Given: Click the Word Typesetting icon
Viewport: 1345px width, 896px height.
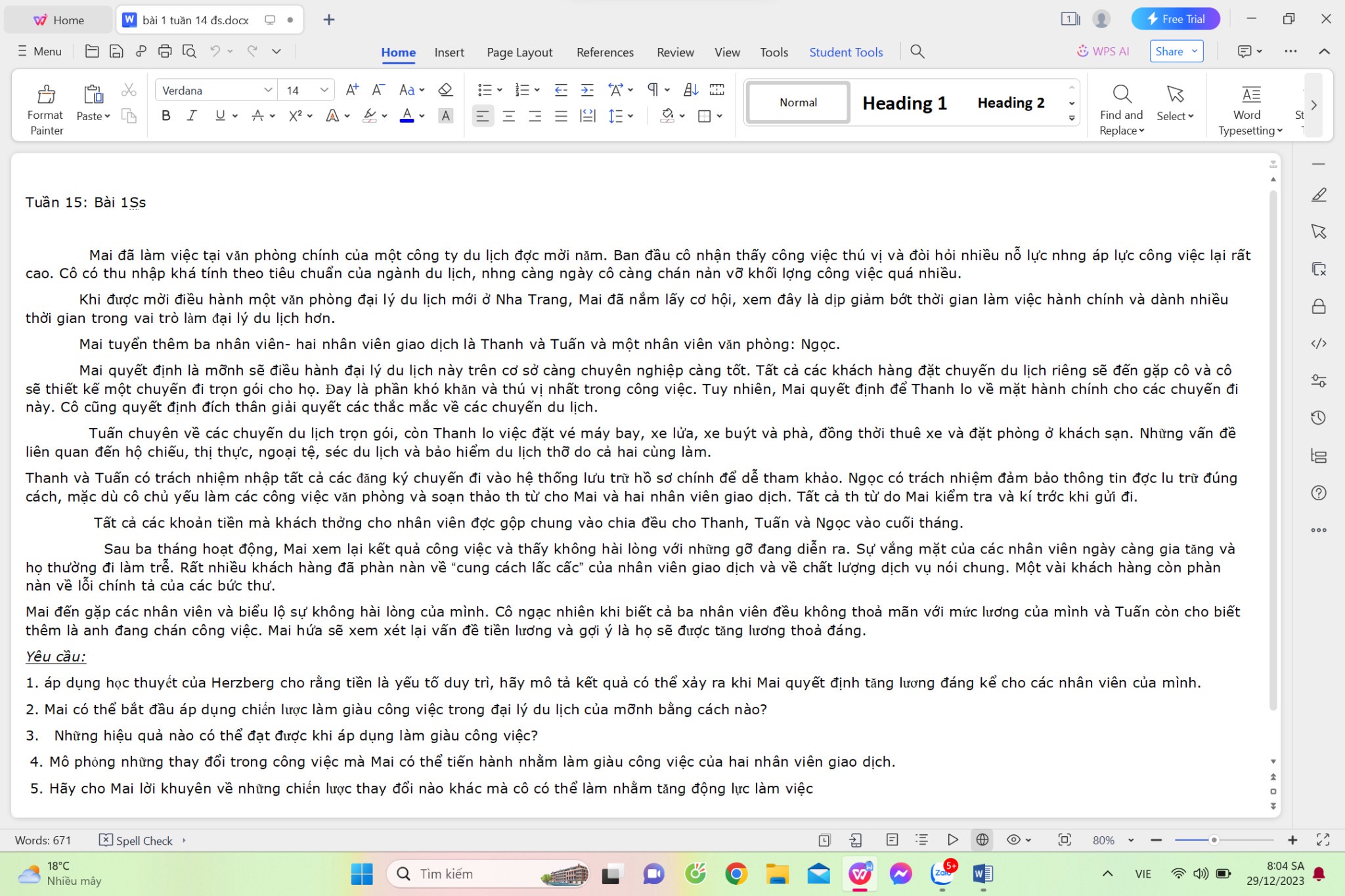Looking at the screenshot, I should [1250, 96].
